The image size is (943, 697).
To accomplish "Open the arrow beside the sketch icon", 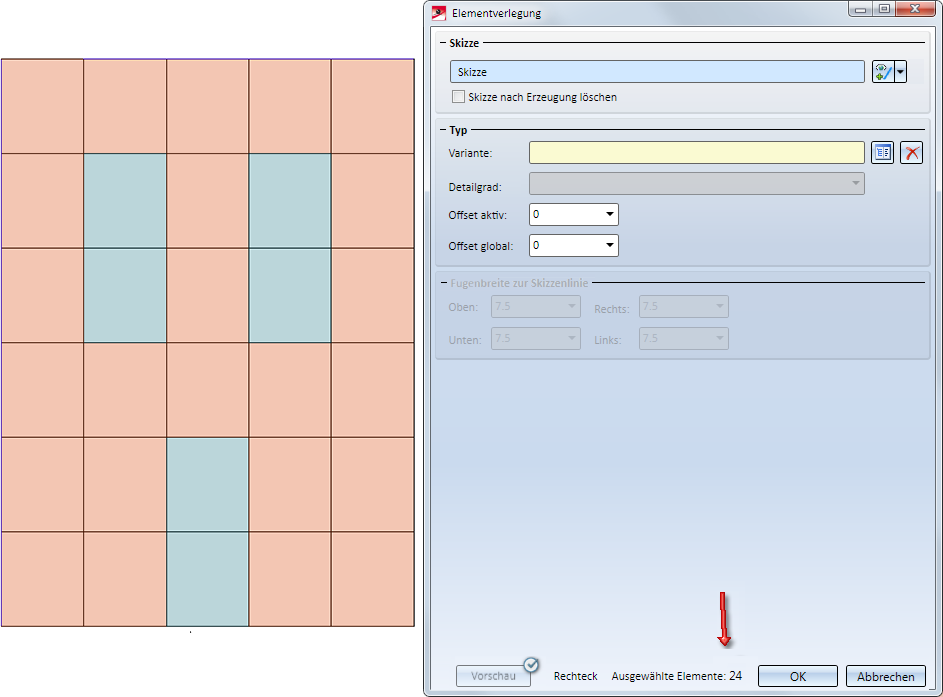I will 900,72.
